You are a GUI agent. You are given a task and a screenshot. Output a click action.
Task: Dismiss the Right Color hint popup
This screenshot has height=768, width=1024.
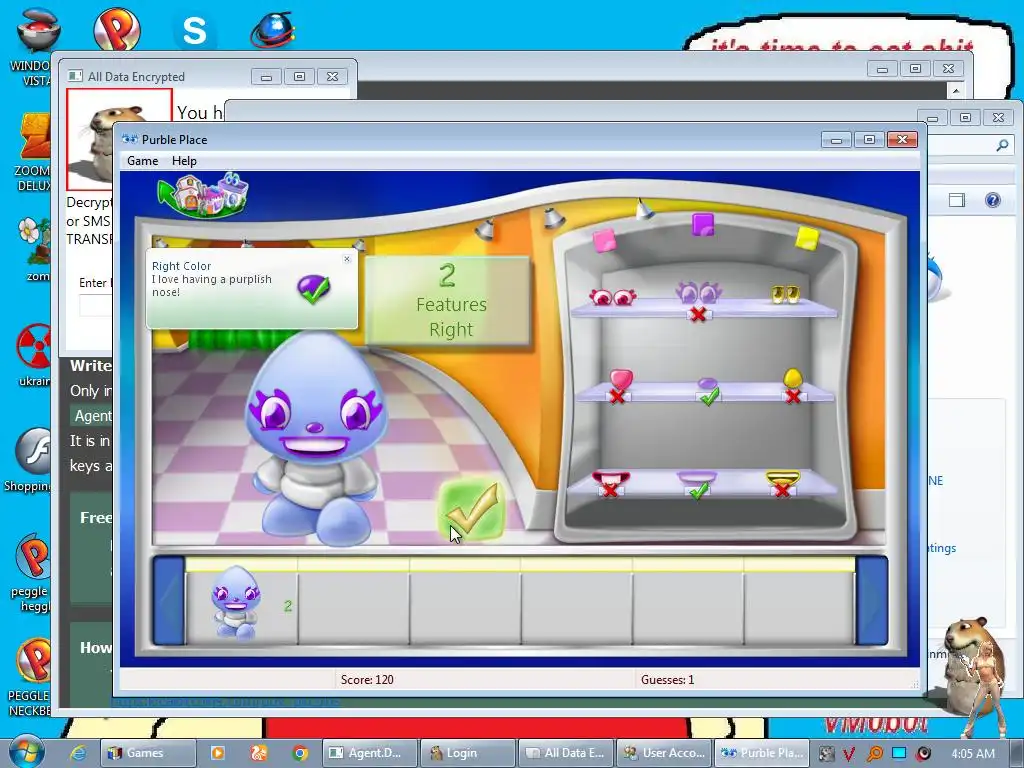tap(347, 259)
